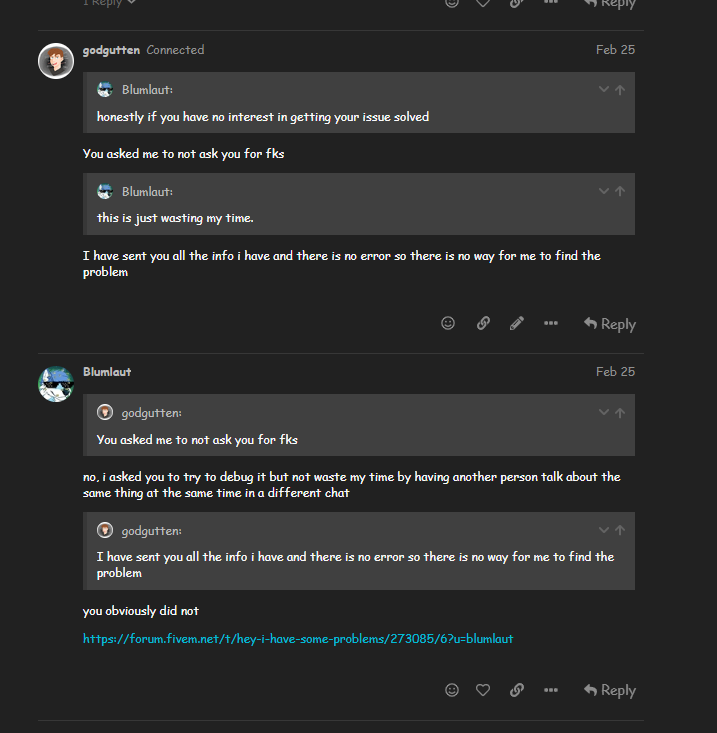Jump to quoted post "this is just wasting my time"
Image resolution: width=717 pixels, height=733 pixels.
coord(620,191)
